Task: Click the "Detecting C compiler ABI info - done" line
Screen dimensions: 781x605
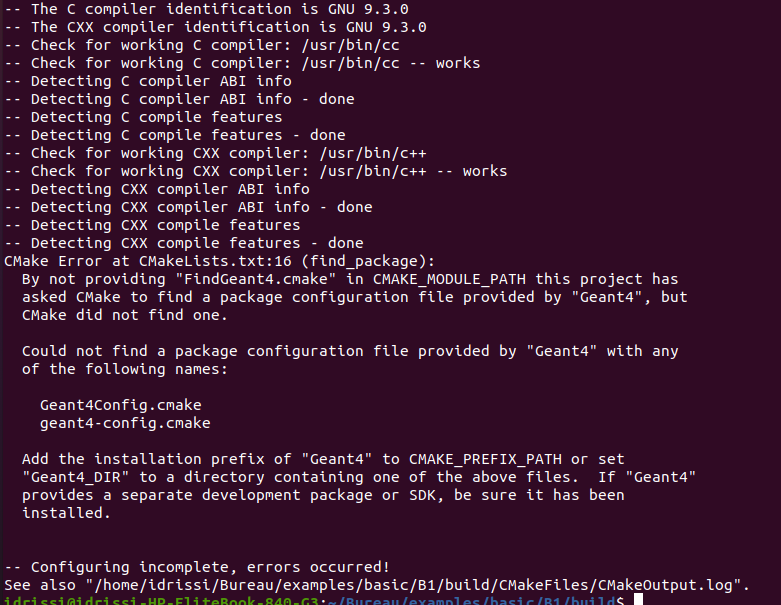Action: coord(179,99)
